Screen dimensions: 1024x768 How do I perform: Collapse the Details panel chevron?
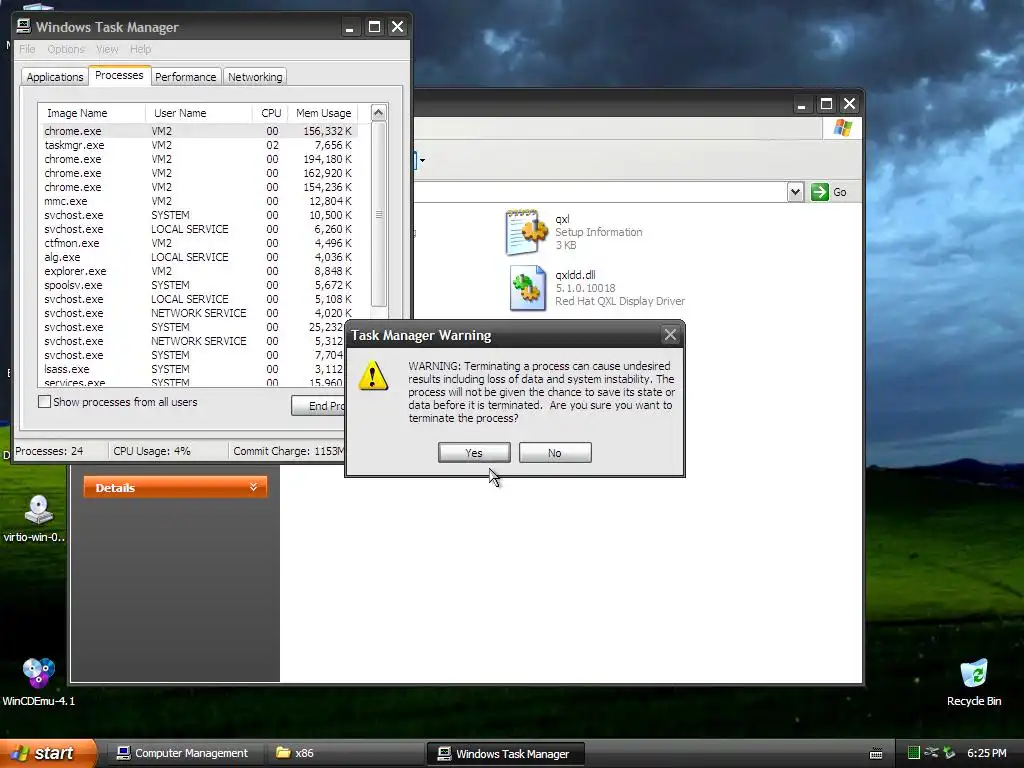(253, 487)
